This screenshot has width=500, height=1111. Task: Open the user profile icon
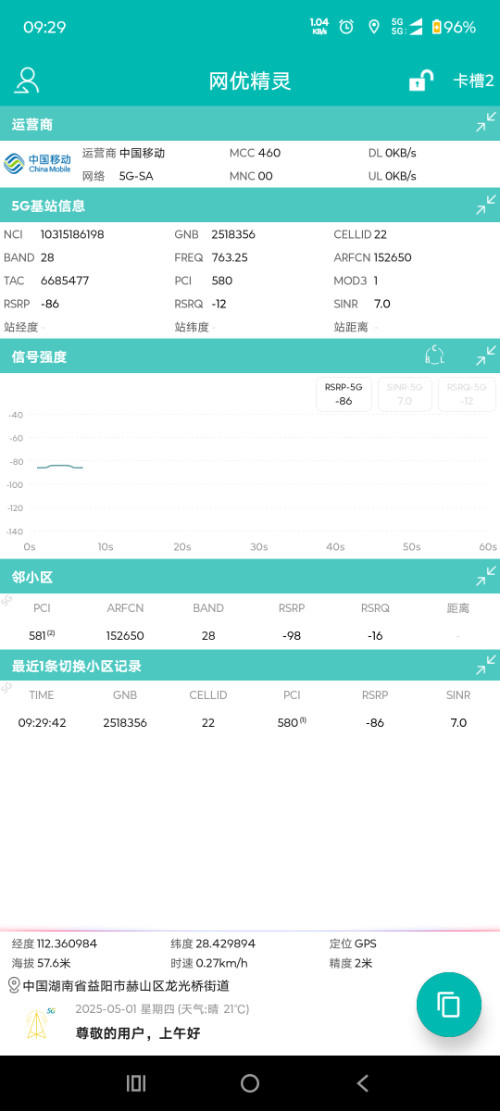27,81
